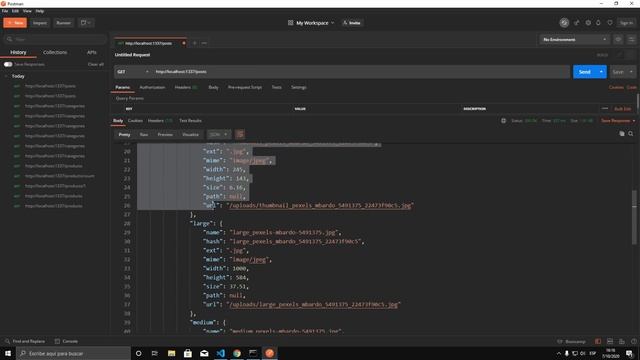The image size is (640, 360).
Task: Open the Console
Action: (66, 341)
